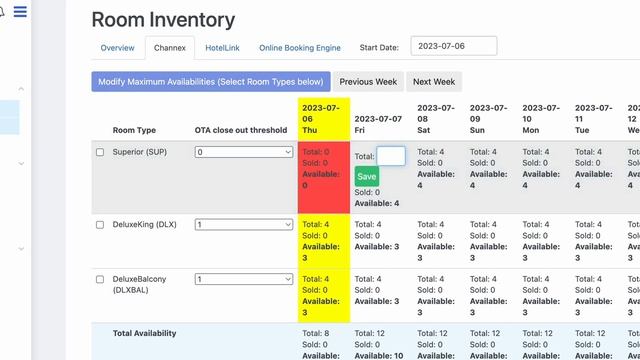The width and height of the screenshot is (640, 360).
Task: Click DeluxeBalcony 2023-07-06 yellow cell
Action: 324,296
